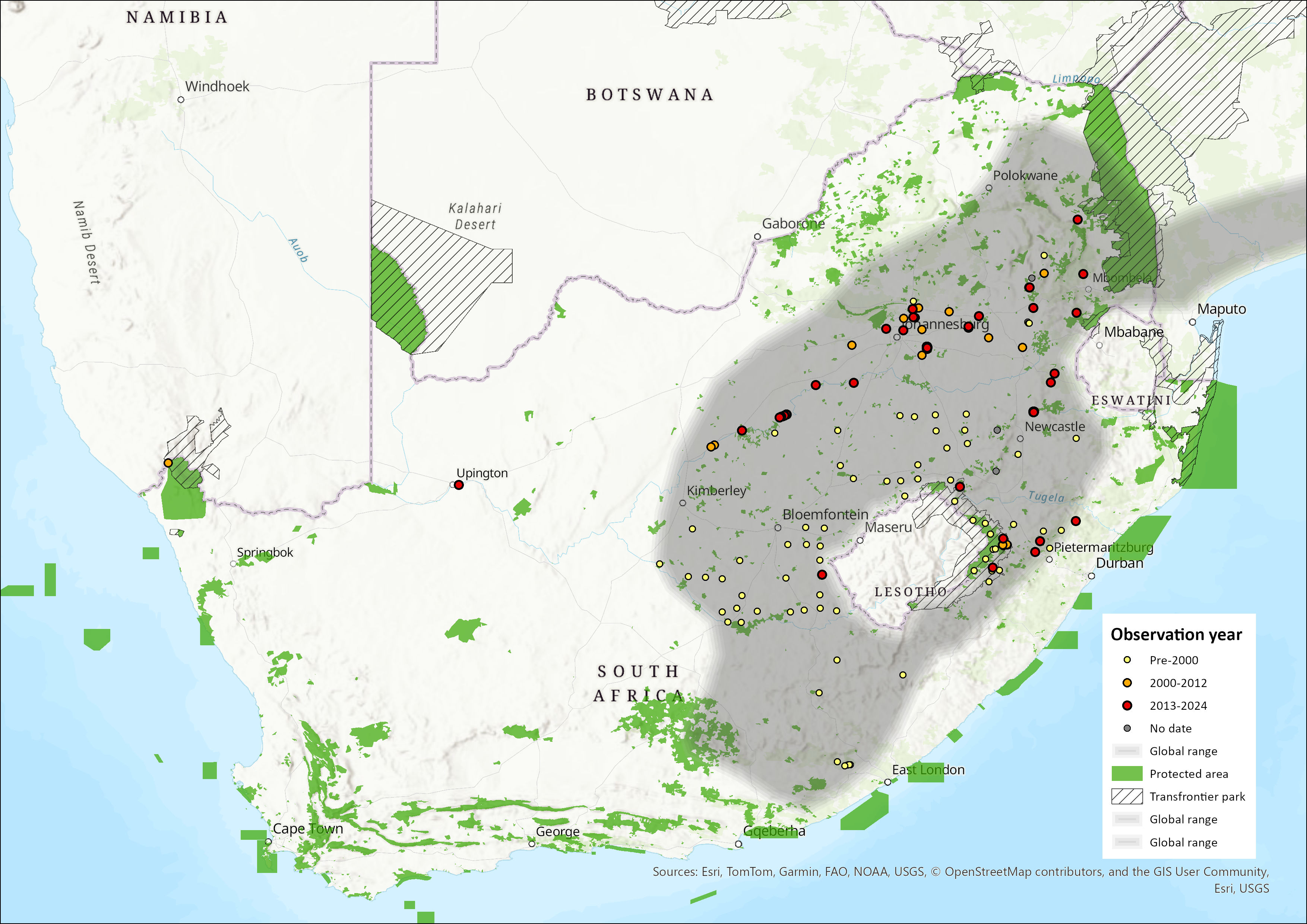Click the Cape Town city label
The image size is (1307, 924).
point(308,829)
